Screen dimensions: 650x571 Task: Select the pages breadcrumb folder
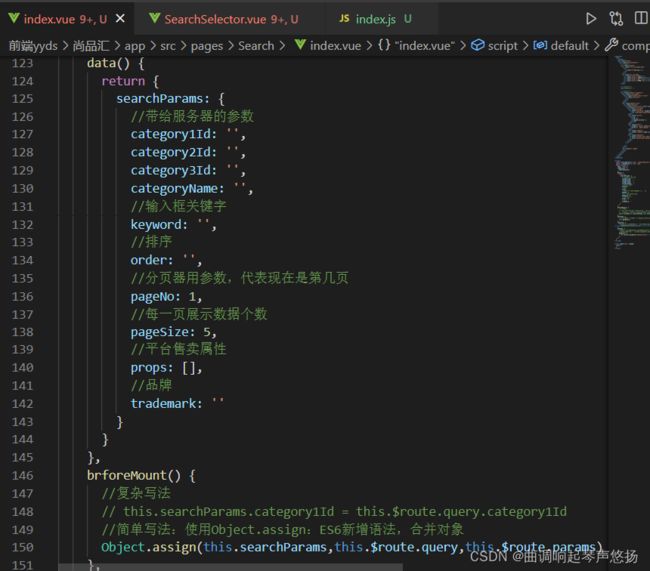click(x=207, y=46)
